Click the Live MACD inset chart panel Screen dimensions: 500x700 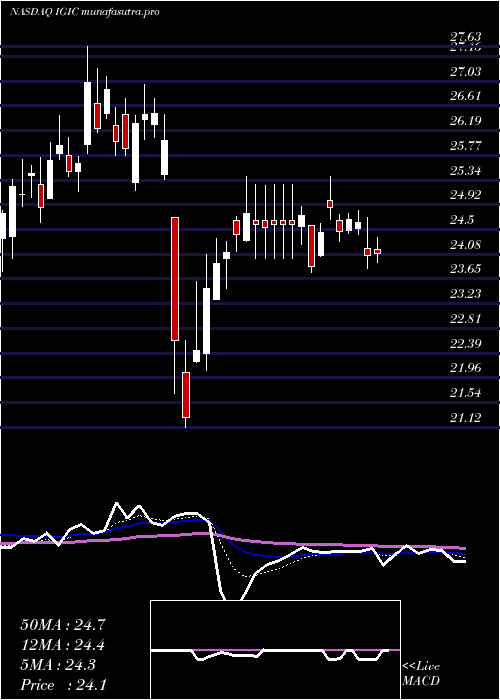coord(275,650)
